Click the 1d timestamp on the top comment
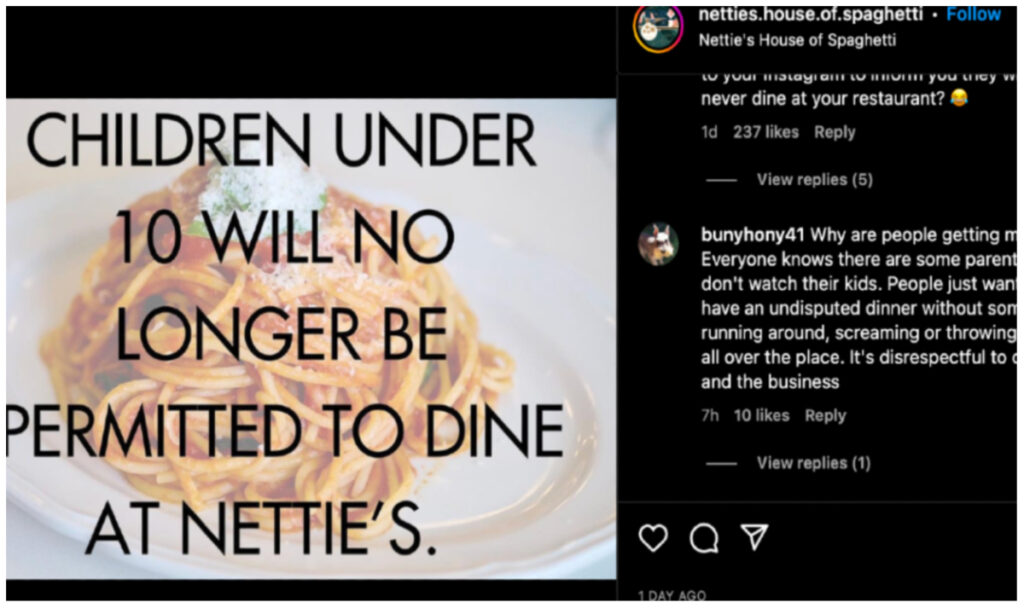 [710, 131]
